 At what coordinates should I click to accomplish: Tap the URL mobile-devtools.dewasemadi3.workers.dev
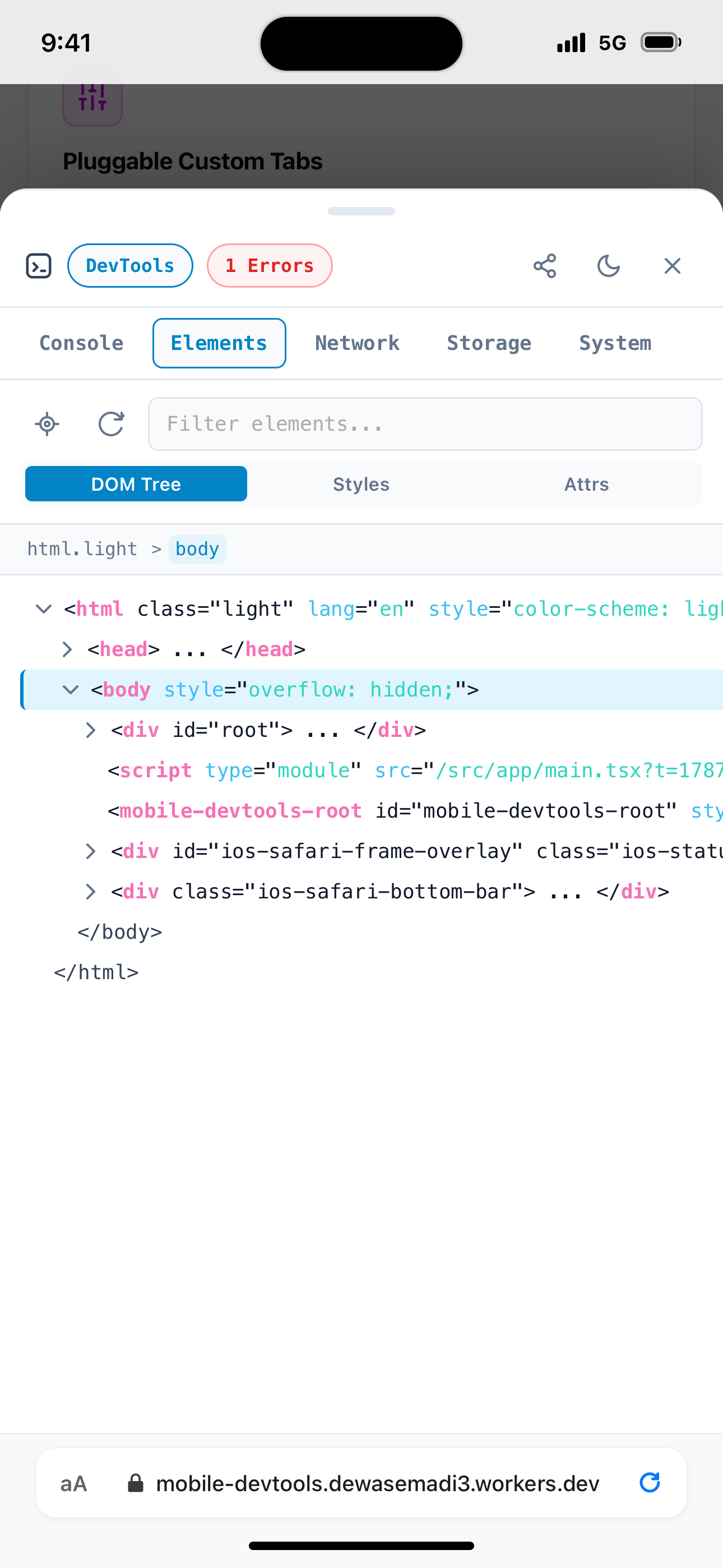click(377, 1483)
